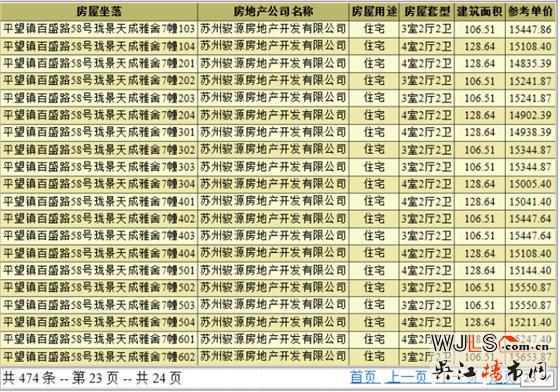Screen dimensions: 560x392
Task: Select price 15447.64 in row 402
Action: (530, 219)
